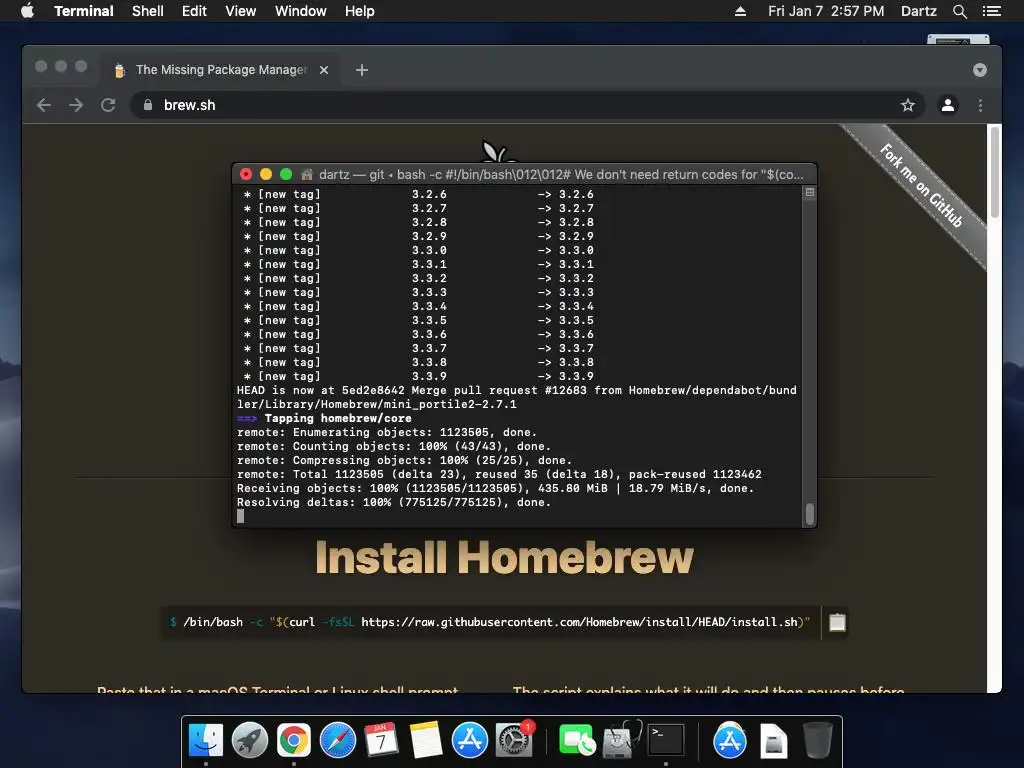Click the Dartz user name in menu bar
The width and height of the screenshot is (1024, 768).
tap(918, 11)
